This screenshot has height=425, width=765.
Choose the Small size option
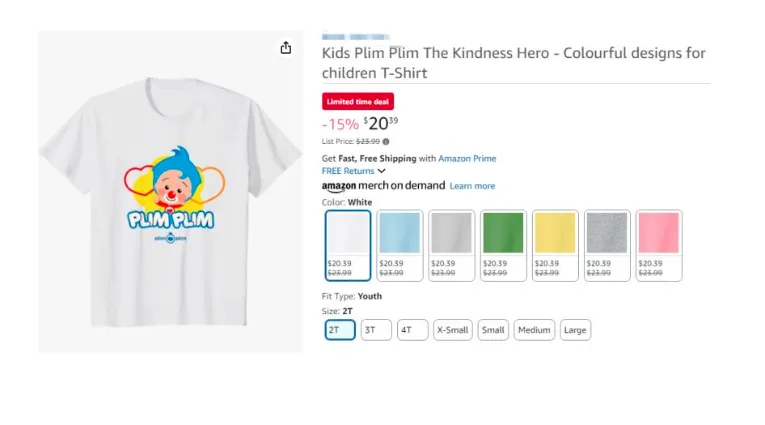pos(493,330)
